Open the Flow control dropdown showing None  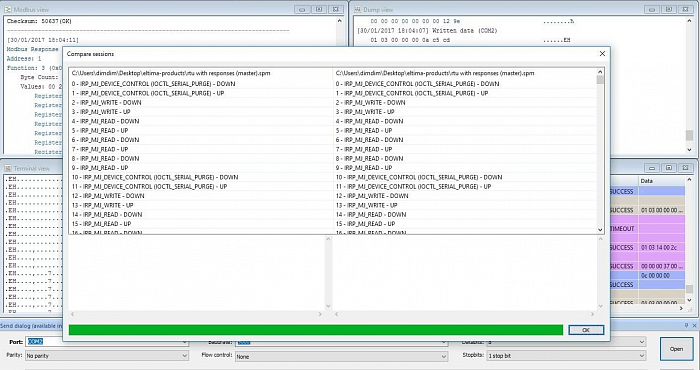[341, 356]
